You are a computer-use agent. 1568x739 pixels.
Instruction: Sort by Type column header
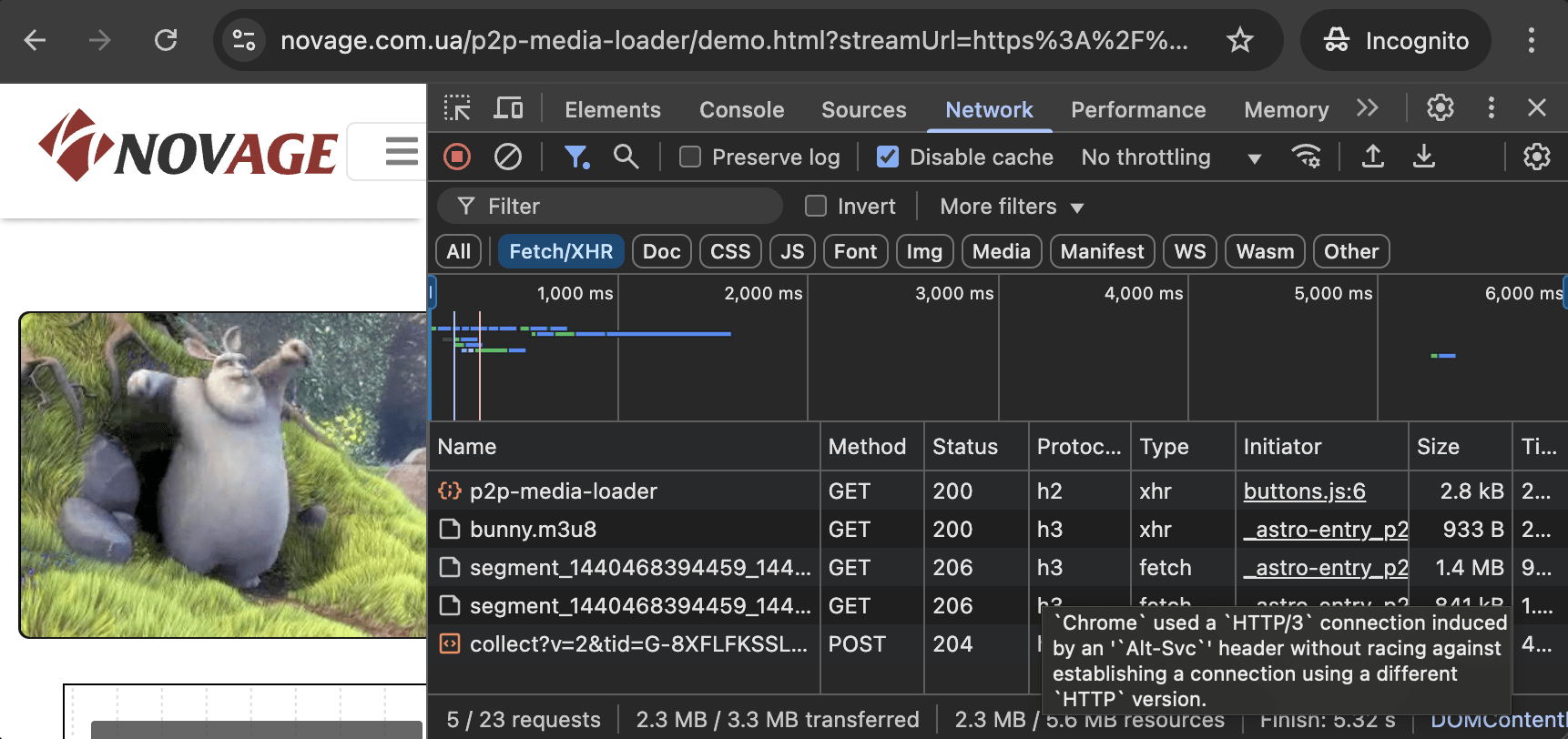pos(1183,447)
